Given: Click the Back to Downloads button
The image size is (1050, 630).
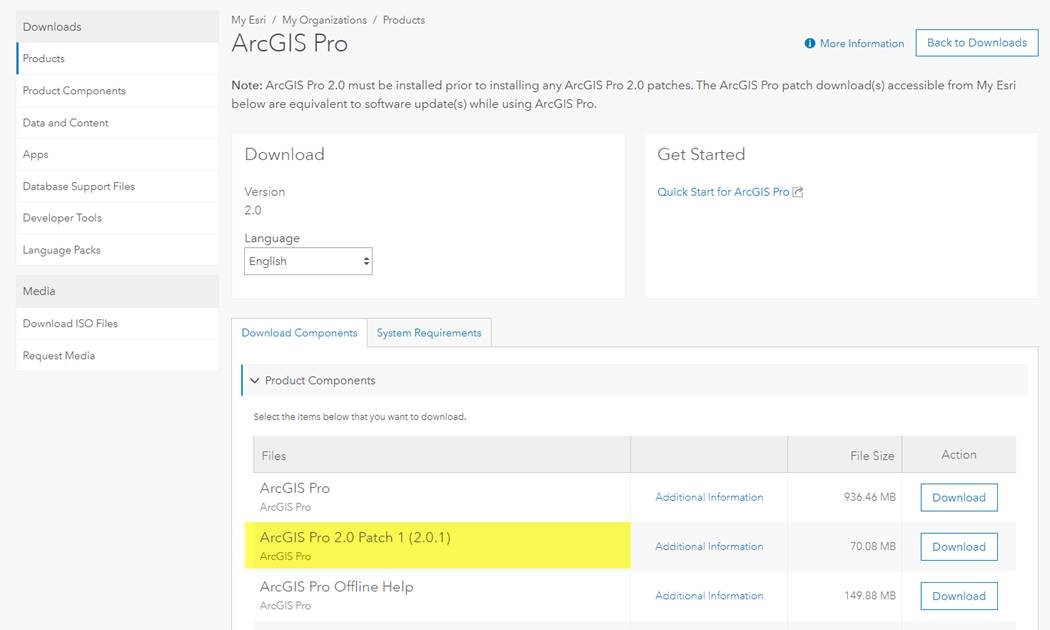Looking at the screenshot, I should pyautogui.click(x=976, y=43).
